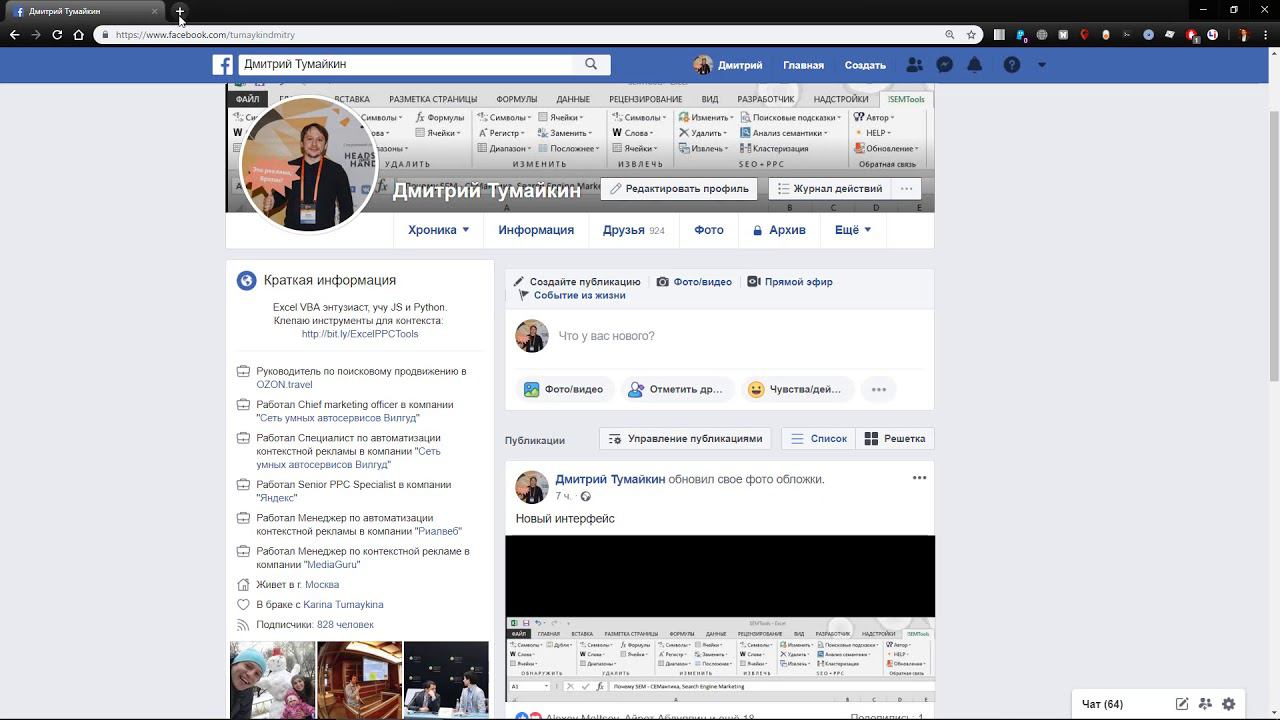Open the Messenger icon in top bar

click(x=944, y=65)
